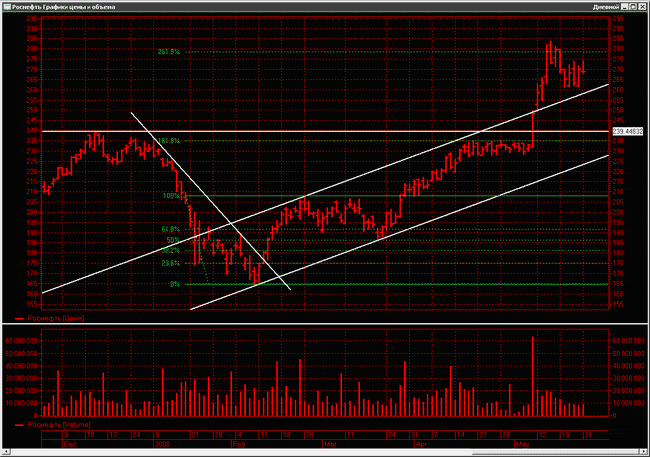Restore down the chart window
650x457 pixels.
click(x=633, y=7)
